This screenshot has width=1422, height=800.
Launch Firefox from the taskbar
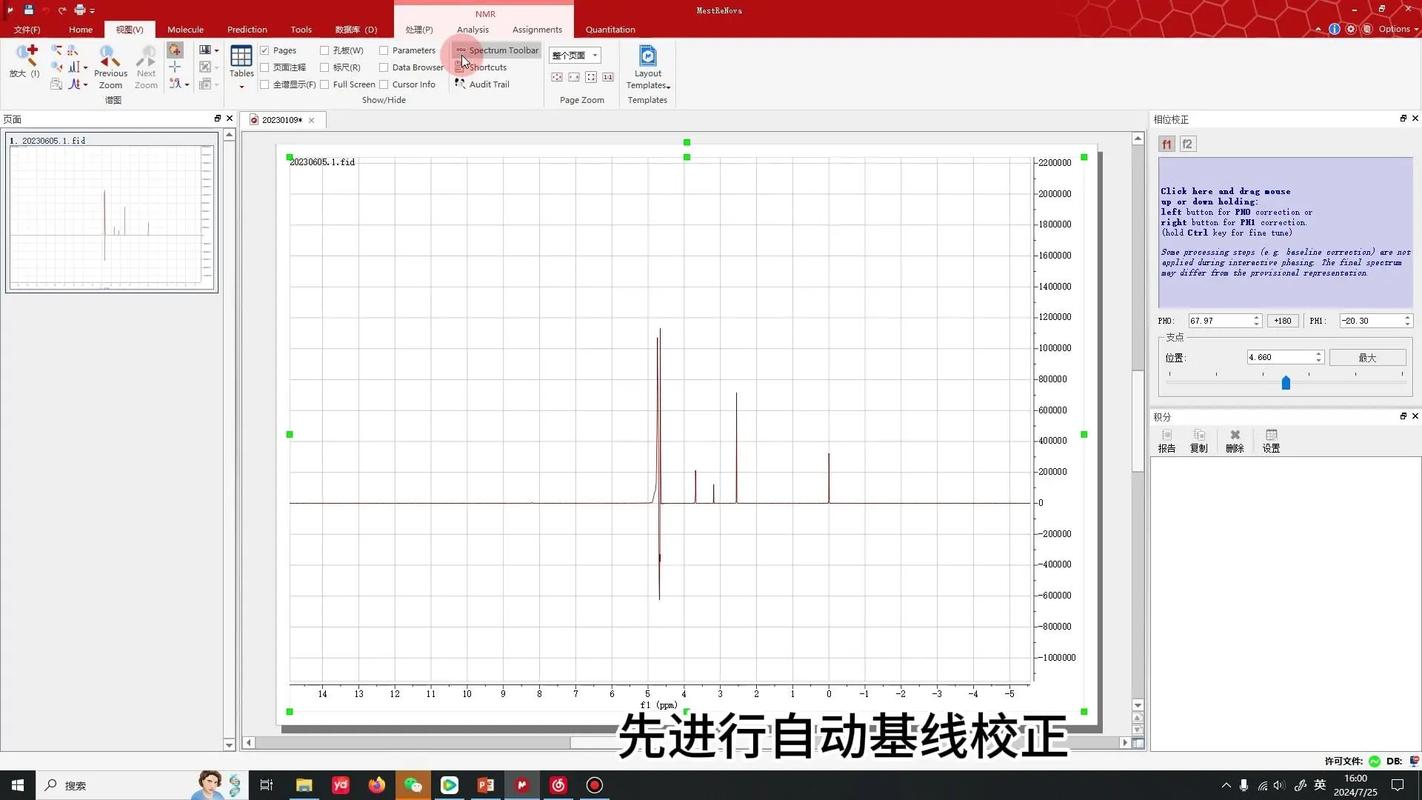pos(376,786)
